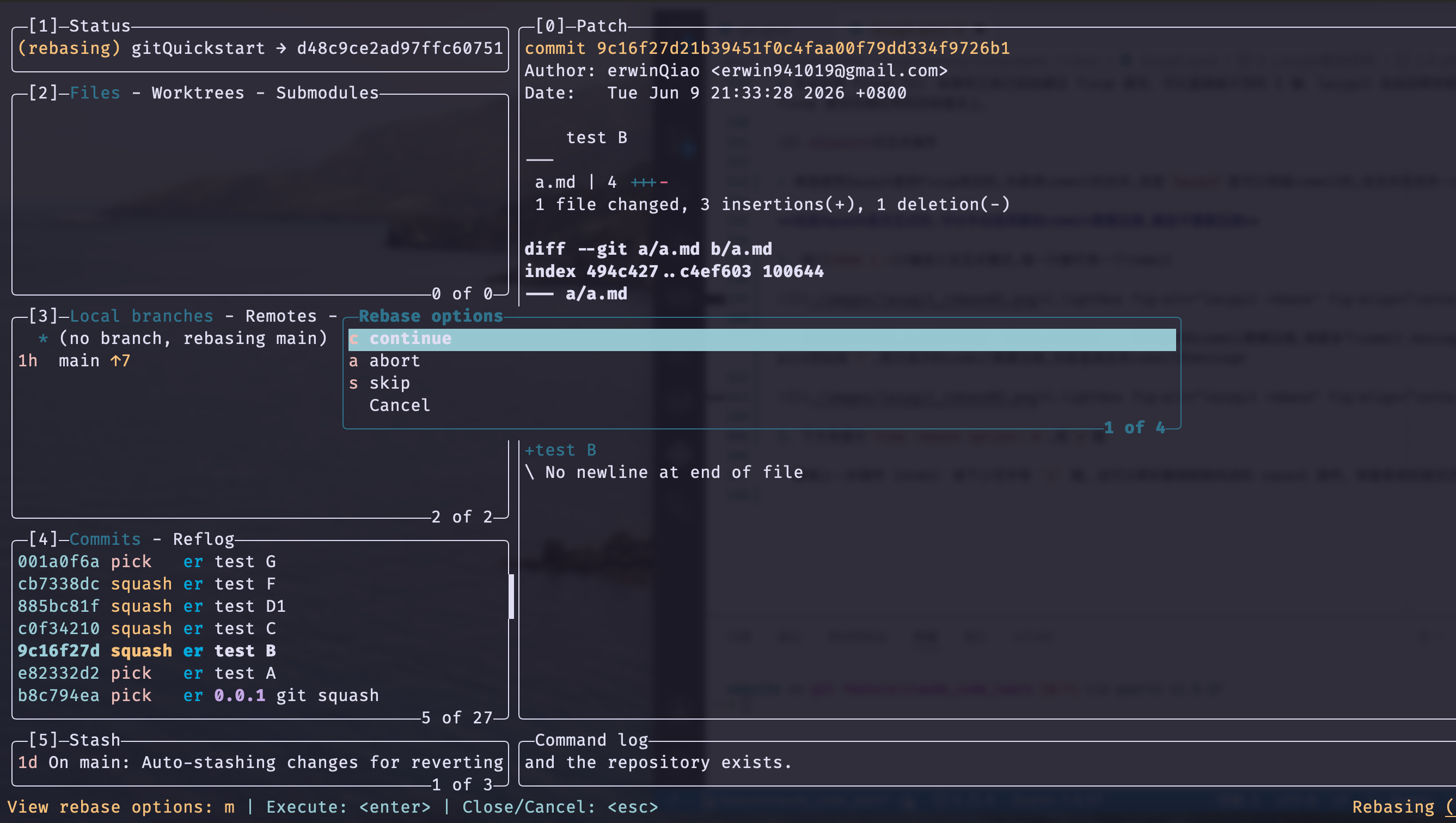1456x823 pixels.
Task: Choose 'abort' in Rebase options
Action: point(762,361)
